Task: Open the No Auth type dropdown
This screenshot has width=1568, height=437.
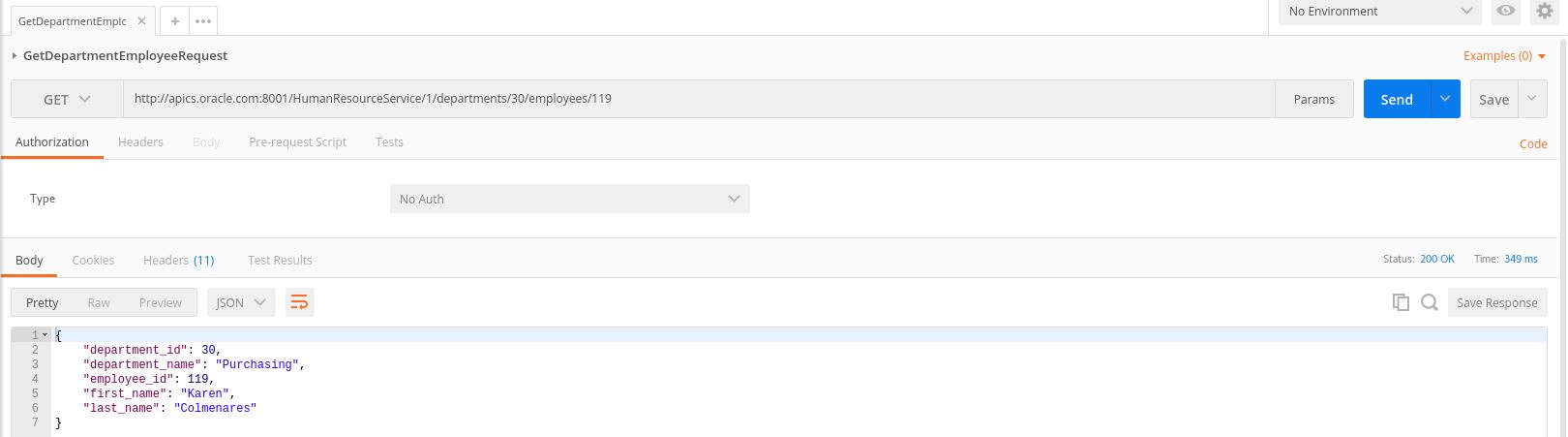Action: pyautogui.click(x=569, y=199)
